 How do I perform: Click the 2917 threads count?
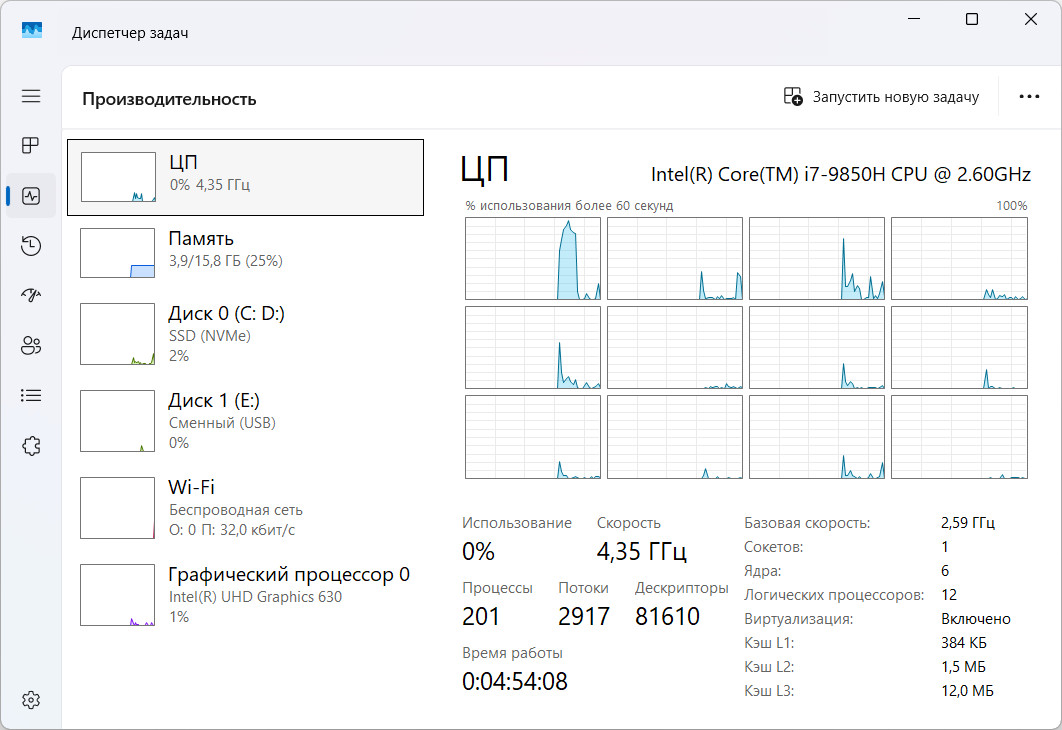(x=584, y=616)
